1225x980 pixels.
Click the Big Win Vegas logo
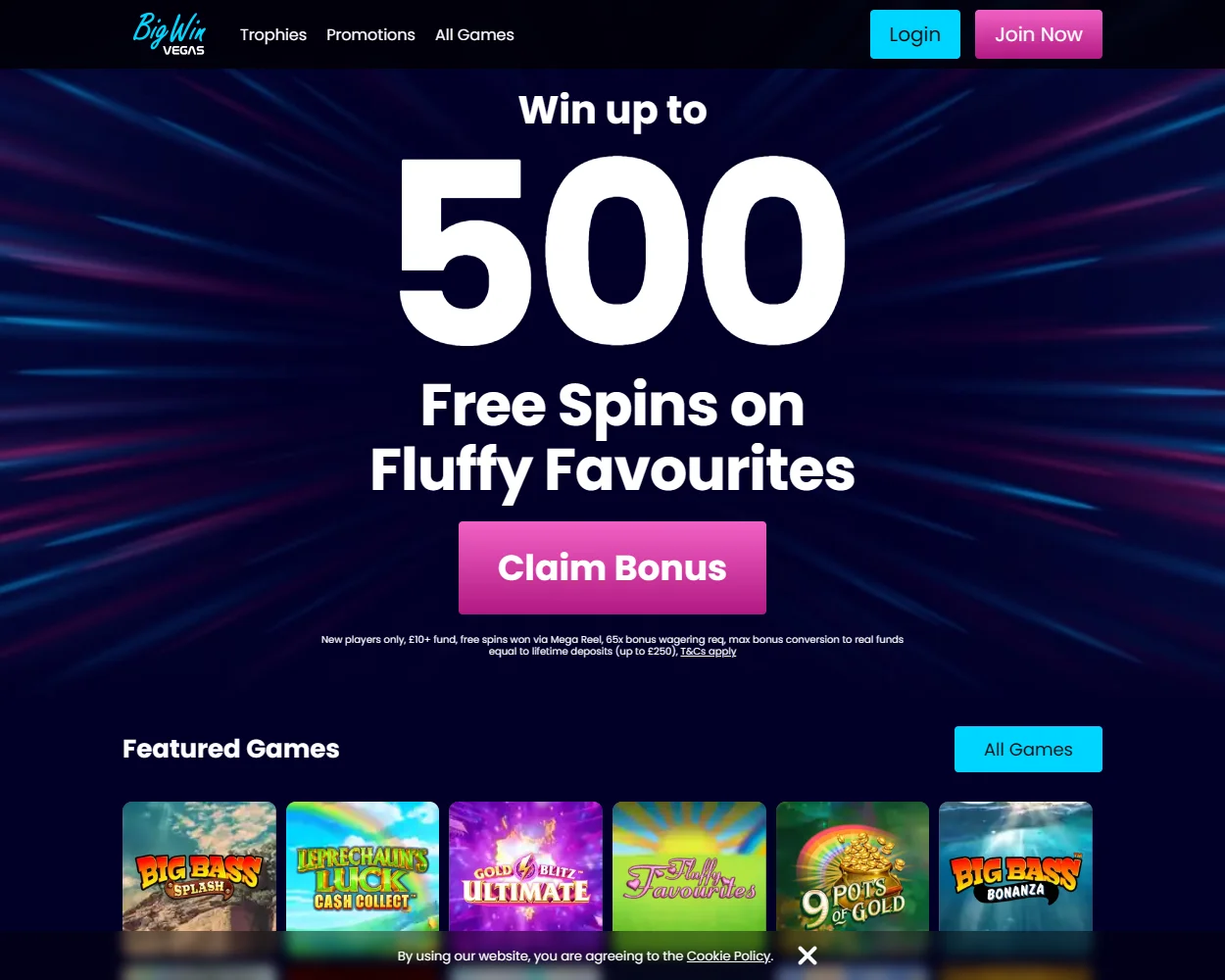(x=169, y=33)
